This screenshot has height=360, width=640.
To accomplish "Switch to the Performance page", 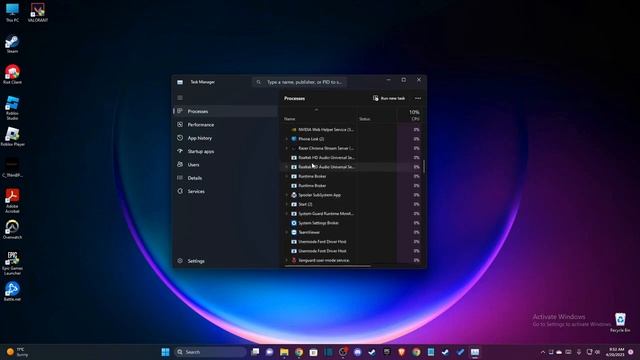I will (226, 124).
